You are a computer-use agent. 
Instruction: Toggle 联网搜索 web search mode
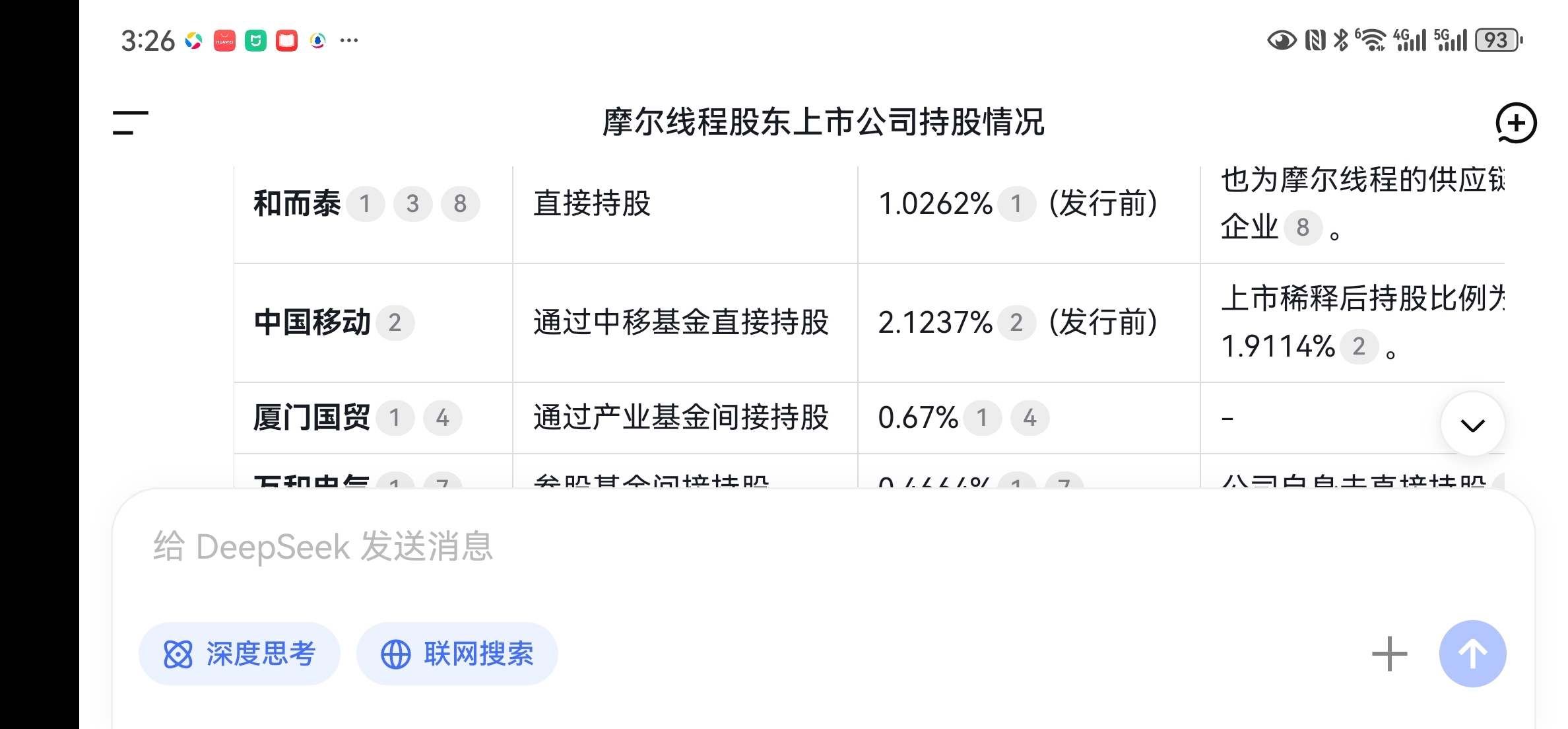[457, 654]
